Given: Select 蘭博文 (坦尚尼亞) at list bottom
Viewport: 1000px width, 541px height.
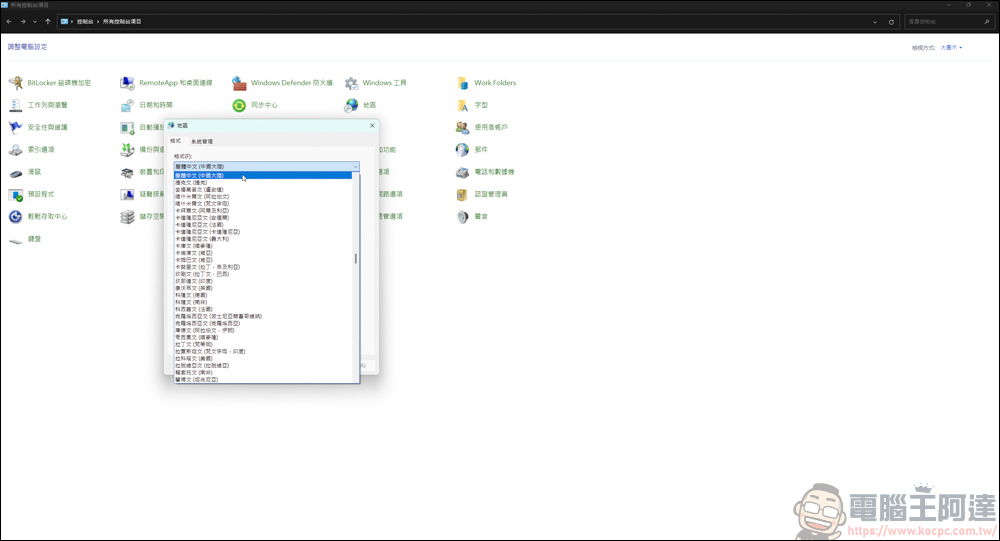Looking at the screenshot, I should tap(263, 380).
